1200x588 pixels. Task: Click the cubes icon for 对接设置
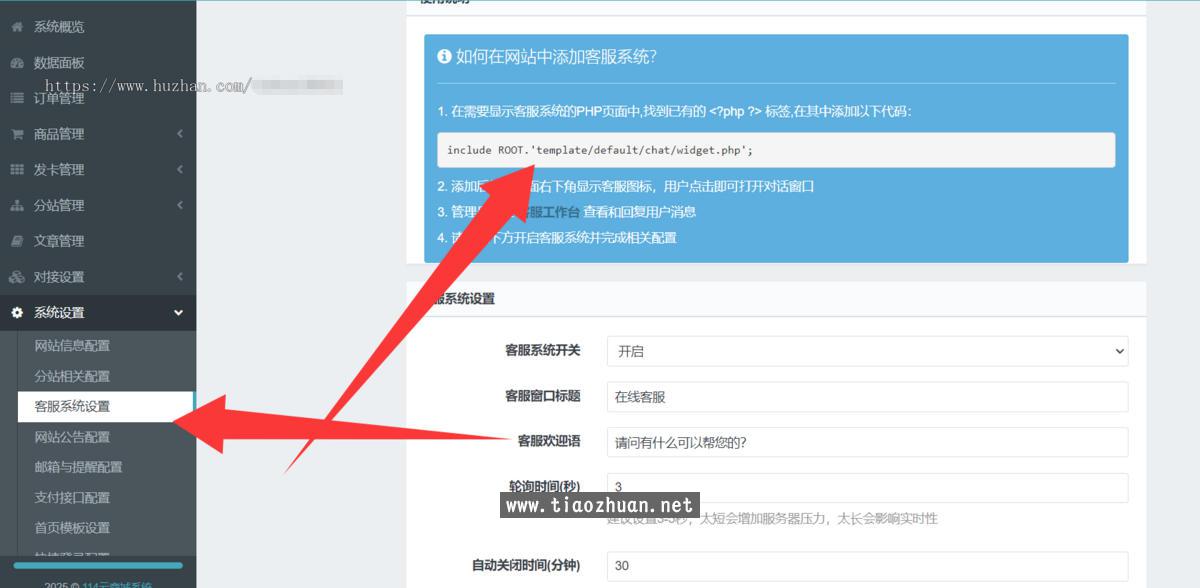click(x=17, y=277)
